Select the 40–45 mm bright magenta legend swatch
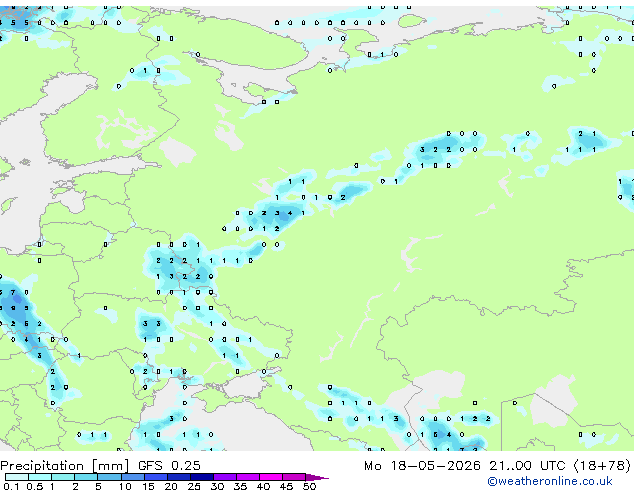Viewport: 634px width, 490px height. pos(271,477)
